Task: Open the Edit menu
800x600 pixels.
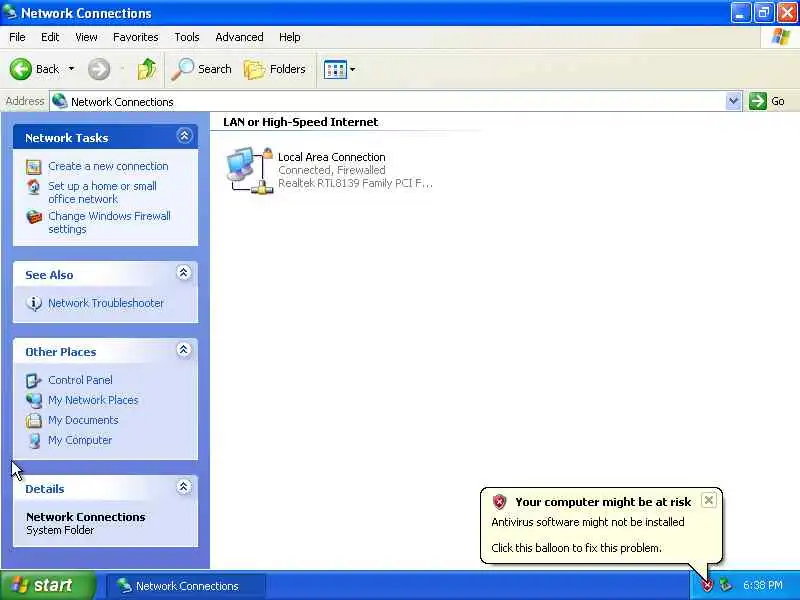Action: coord(50,37)
